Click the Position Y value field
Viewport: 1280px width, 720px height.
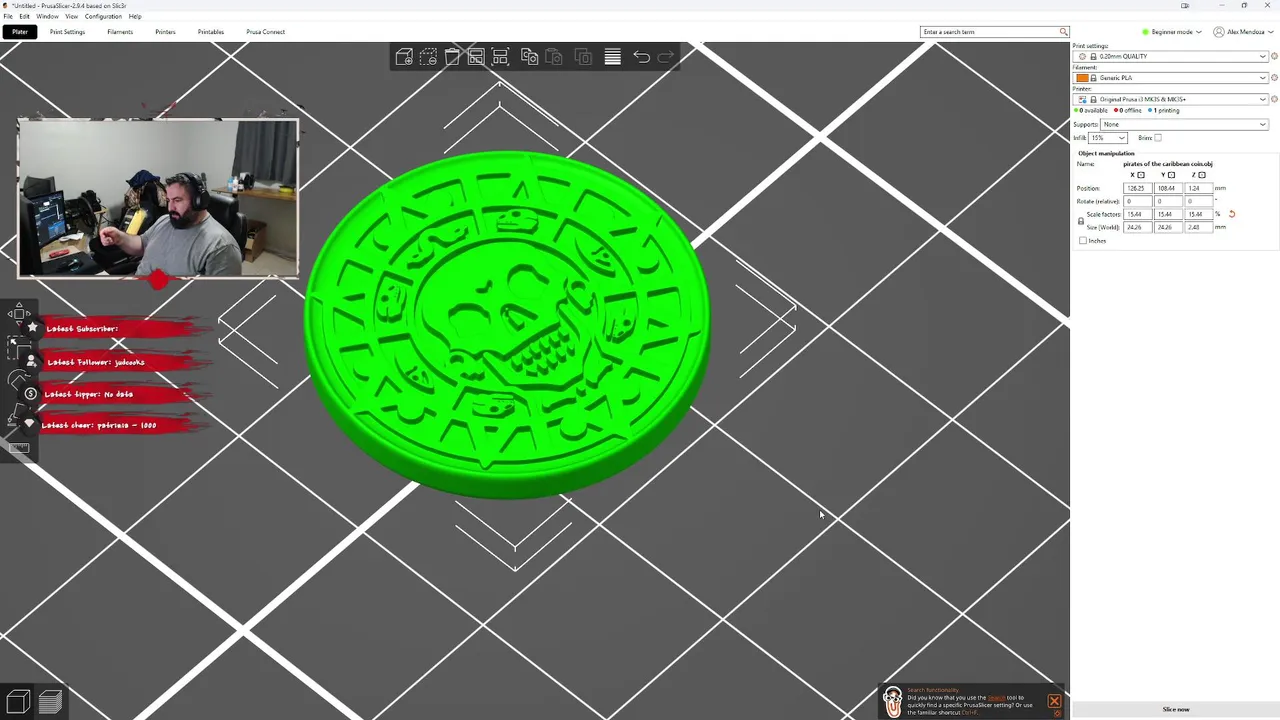coord(1168,188)
